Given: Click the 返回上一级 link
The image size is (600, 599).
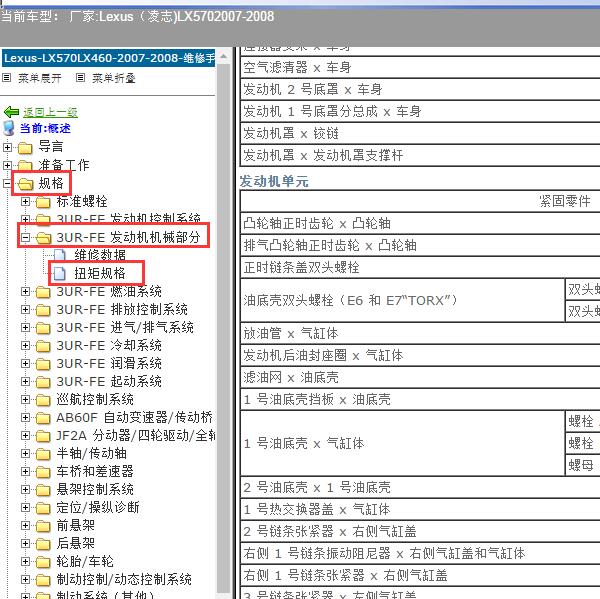Looking at the screenshot, I should tap(50, 112).
